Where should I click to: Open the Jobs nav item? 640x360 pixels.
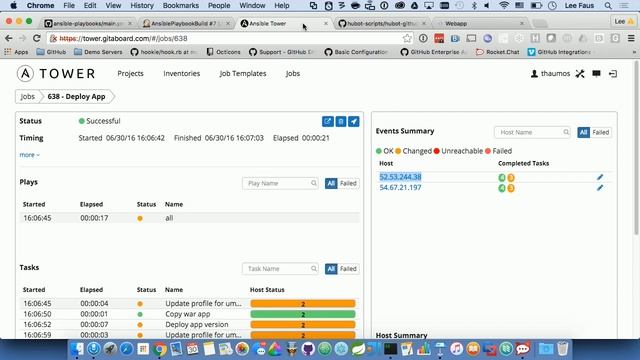293,73
